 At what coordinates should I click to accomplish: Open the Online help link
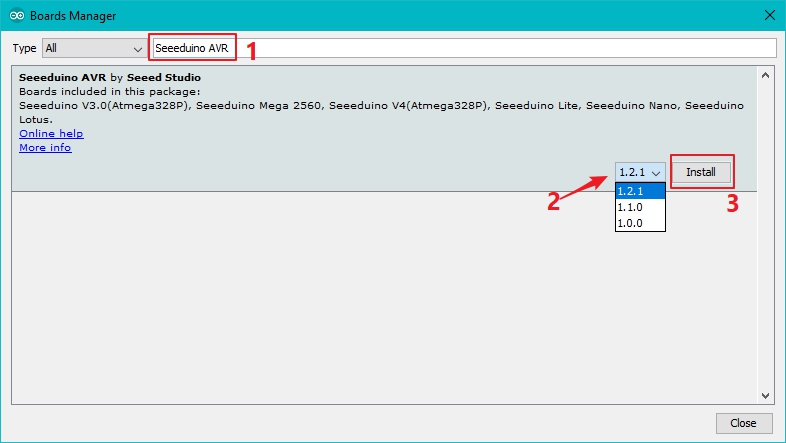pyautogui.click(x=51, y=133)
